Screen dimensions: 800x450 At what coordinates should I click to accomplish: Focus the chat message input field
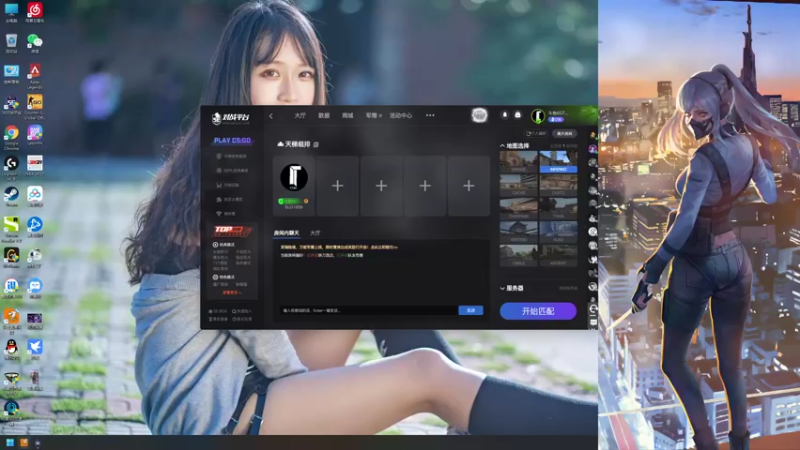pos(368,310)
